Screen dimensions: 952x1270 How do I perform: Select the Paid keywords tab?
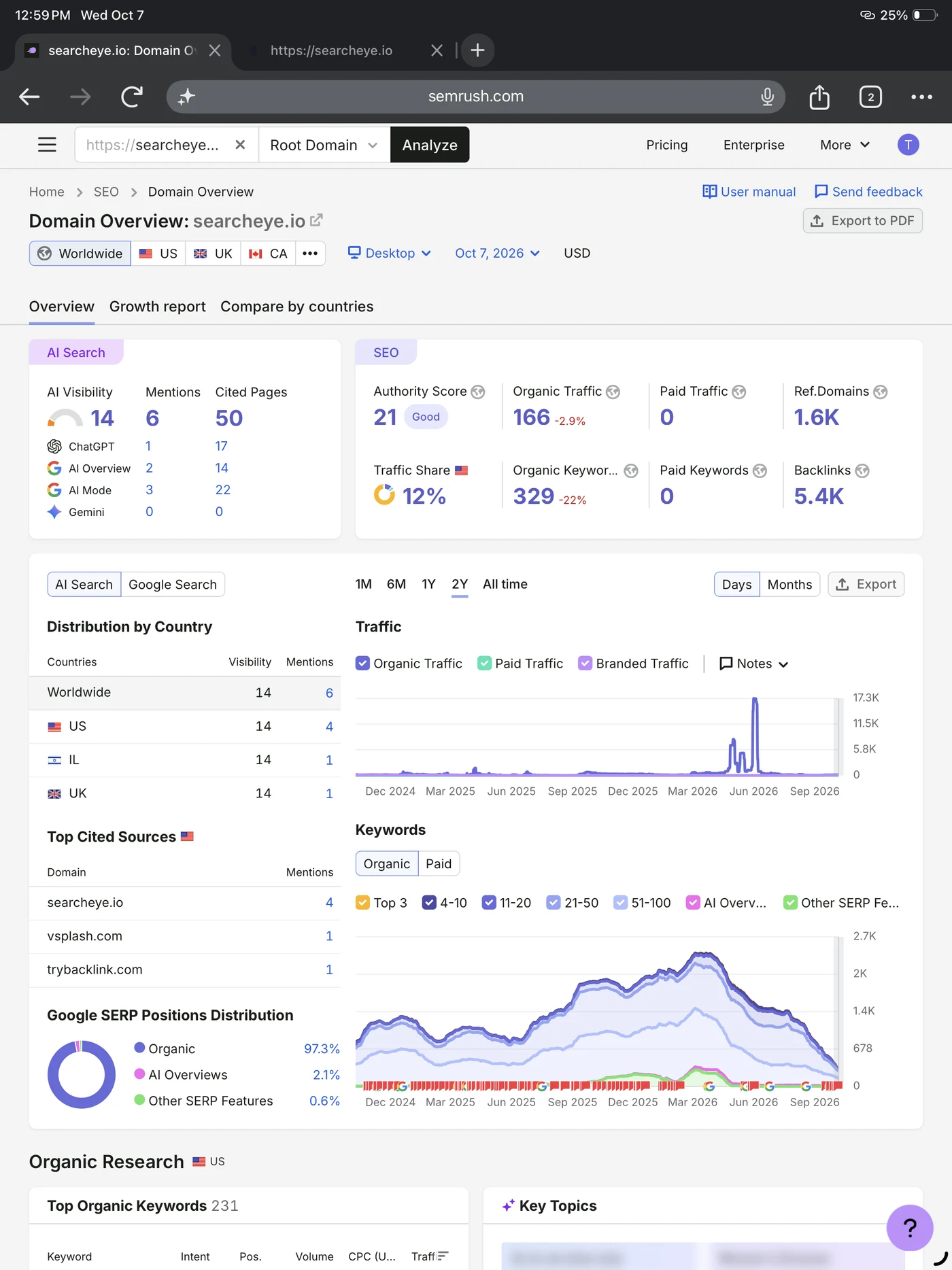point(439,863)
